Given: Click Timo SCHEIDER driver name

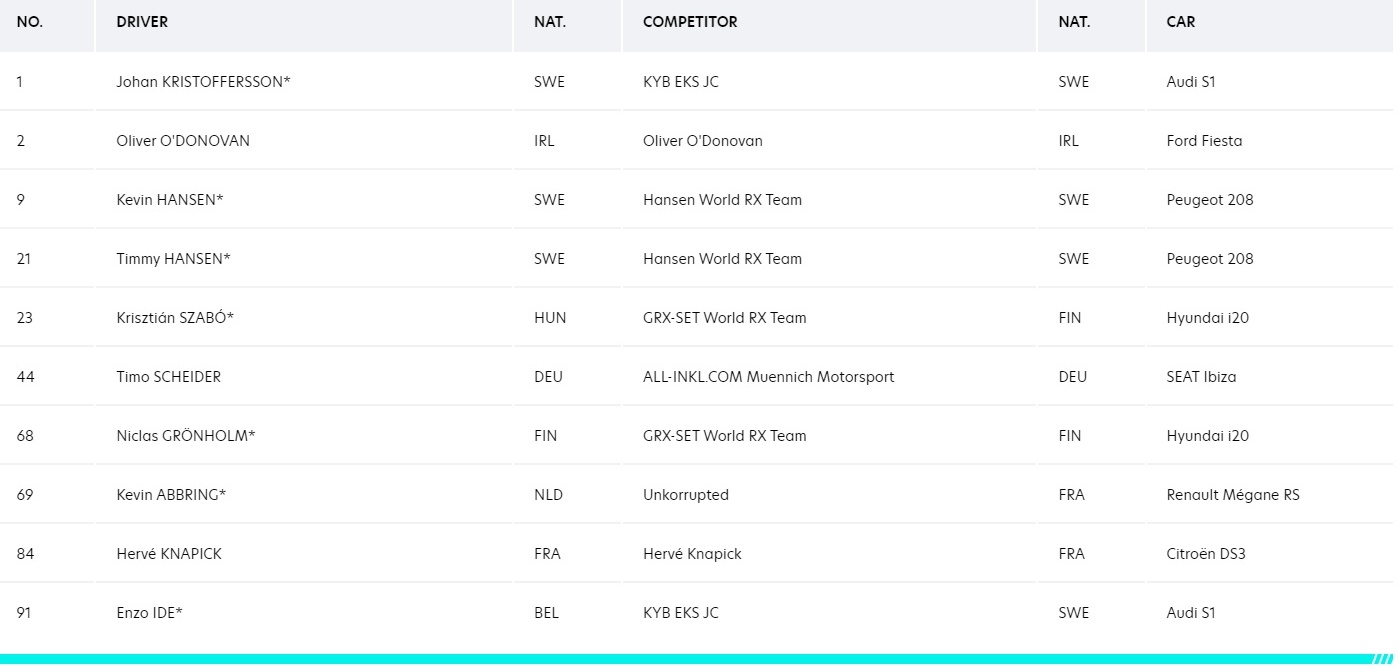Looking at the screenshot, I should coord(168,377).
